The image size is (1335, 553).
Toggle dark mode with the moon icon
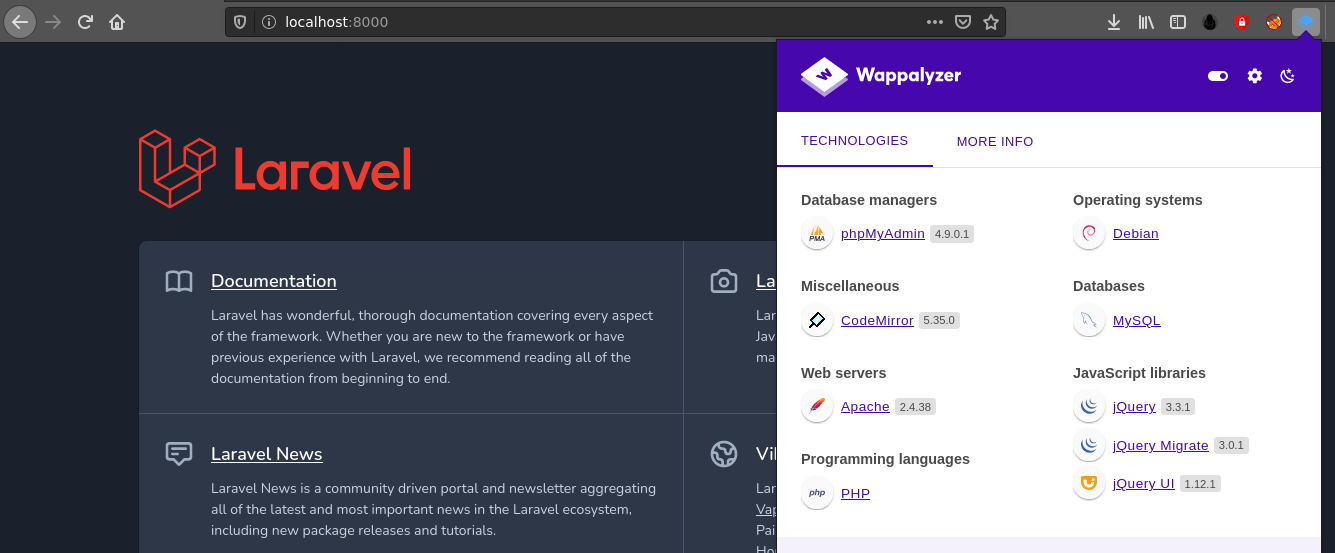(1288, 76)
